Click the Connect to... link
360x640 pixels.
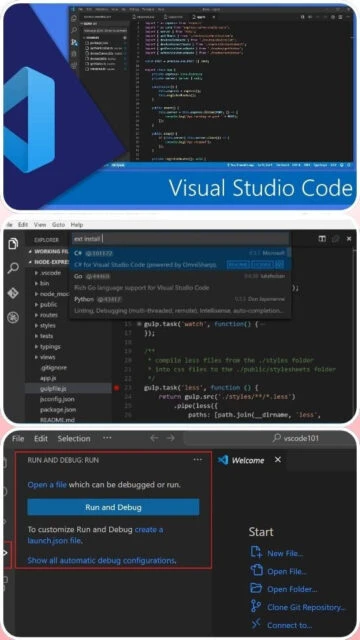(281, 625)
